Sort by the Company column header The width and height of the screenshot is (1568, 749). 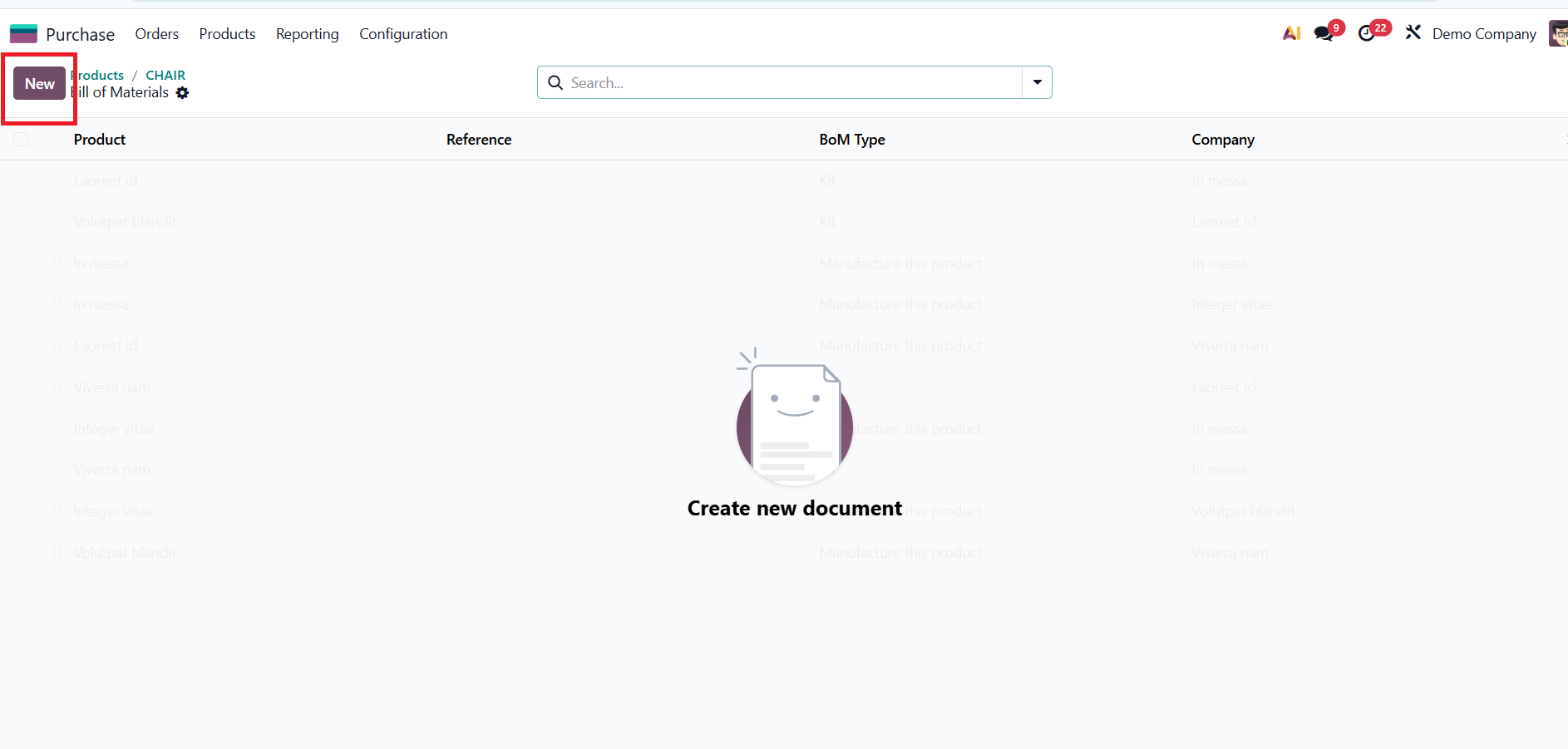(x=1222, y=140)
